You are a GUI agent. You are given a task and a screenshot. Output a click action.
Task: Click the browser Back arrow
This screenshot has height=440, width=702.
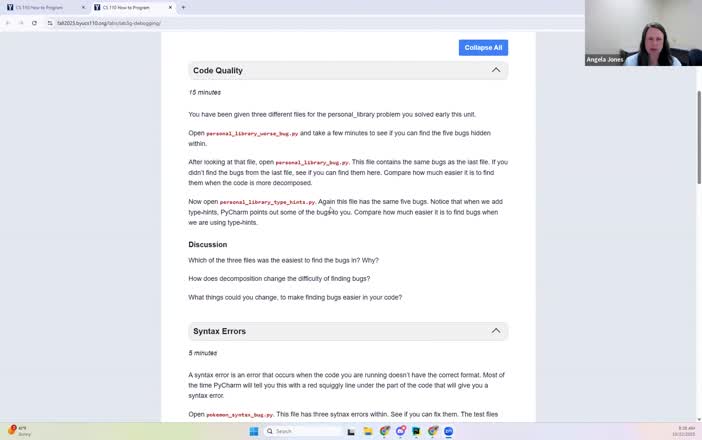[8, 23]
